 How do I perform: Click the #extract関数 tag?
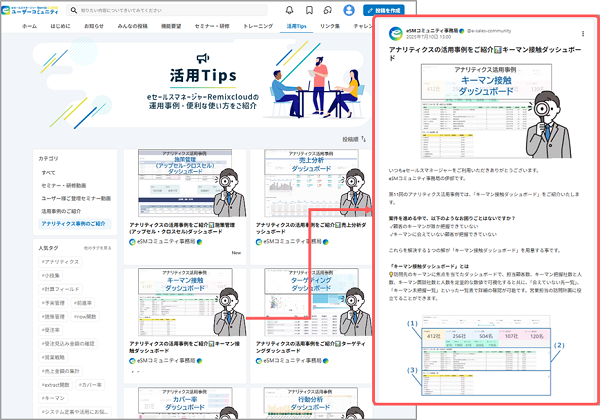coord(55,385)
